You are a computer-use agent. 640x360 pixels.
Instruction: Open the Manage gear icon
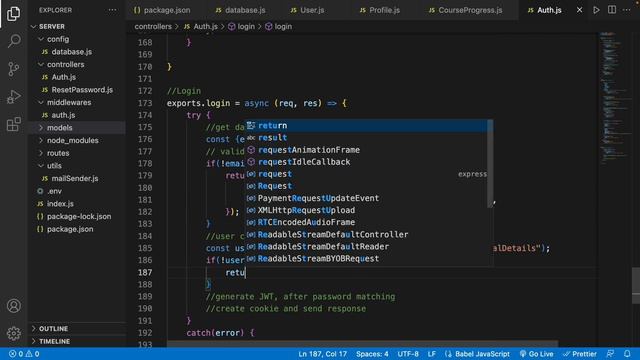click(13, 333)
